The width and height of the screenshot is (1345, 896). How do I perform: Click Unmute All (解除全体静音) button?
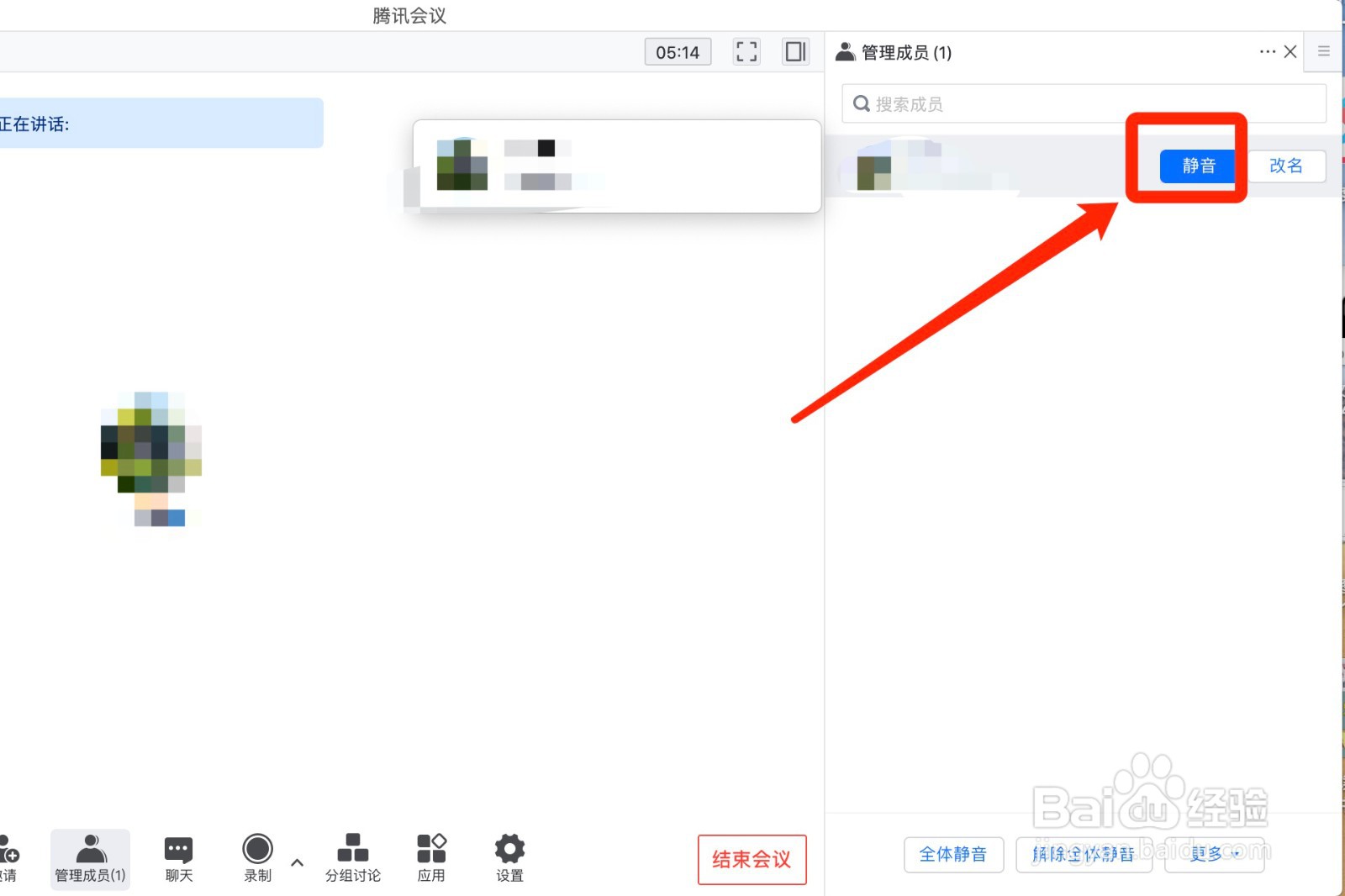(1084, 855)
